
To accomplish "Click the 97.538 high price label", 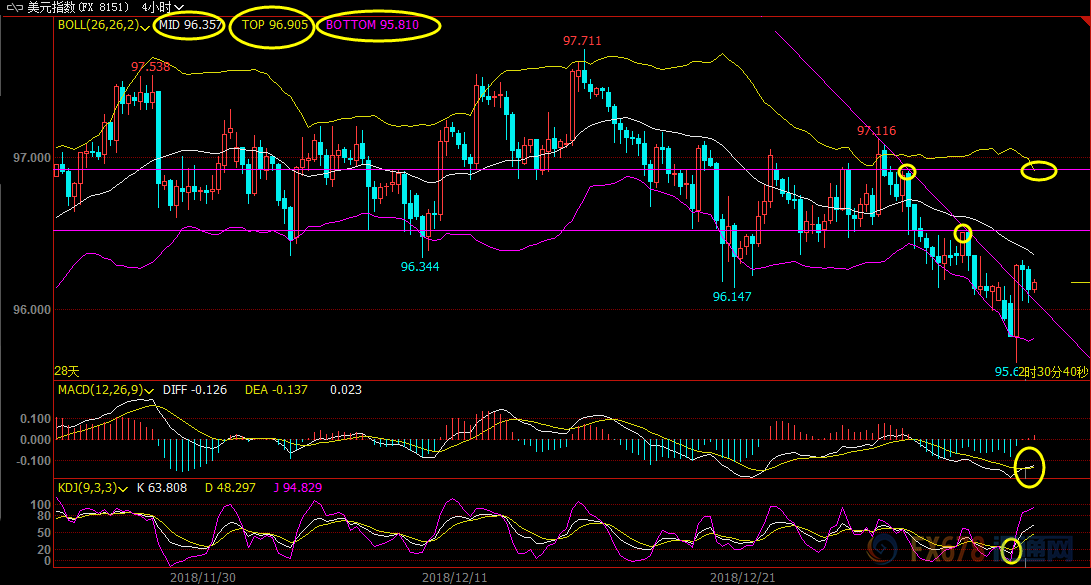I will [x=150, y=67].
